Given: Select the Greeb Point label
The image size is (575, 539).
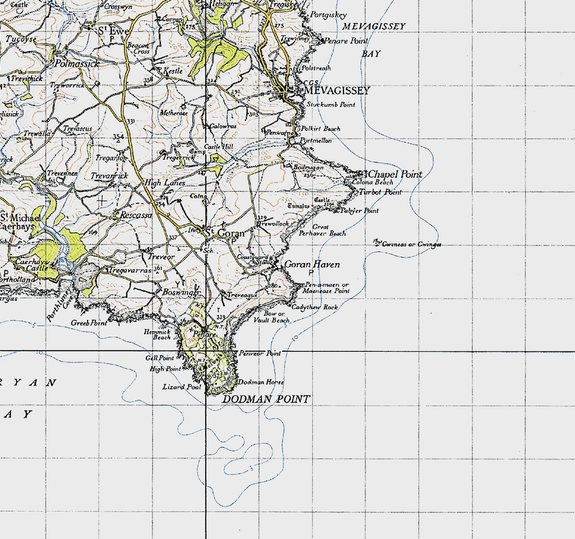Looking at the screenshot, I should (x=89, y=323).
